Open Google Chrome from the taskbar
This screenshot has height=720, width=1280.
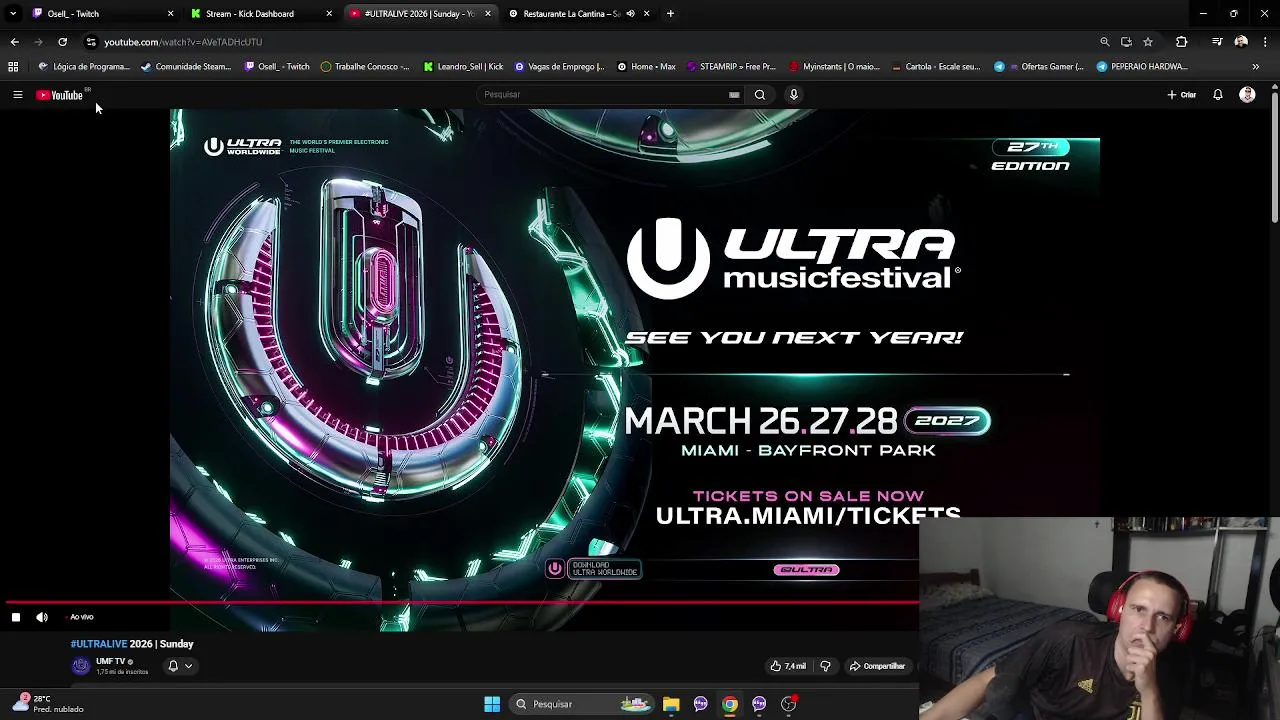point(730,704)
